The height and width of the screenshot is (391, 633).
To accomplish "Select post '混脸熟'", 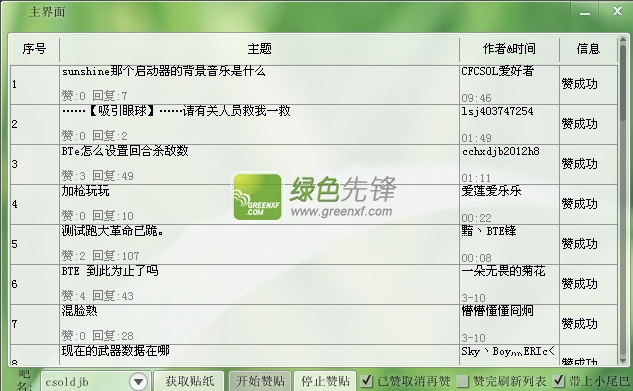I will (x=80, y=311).
